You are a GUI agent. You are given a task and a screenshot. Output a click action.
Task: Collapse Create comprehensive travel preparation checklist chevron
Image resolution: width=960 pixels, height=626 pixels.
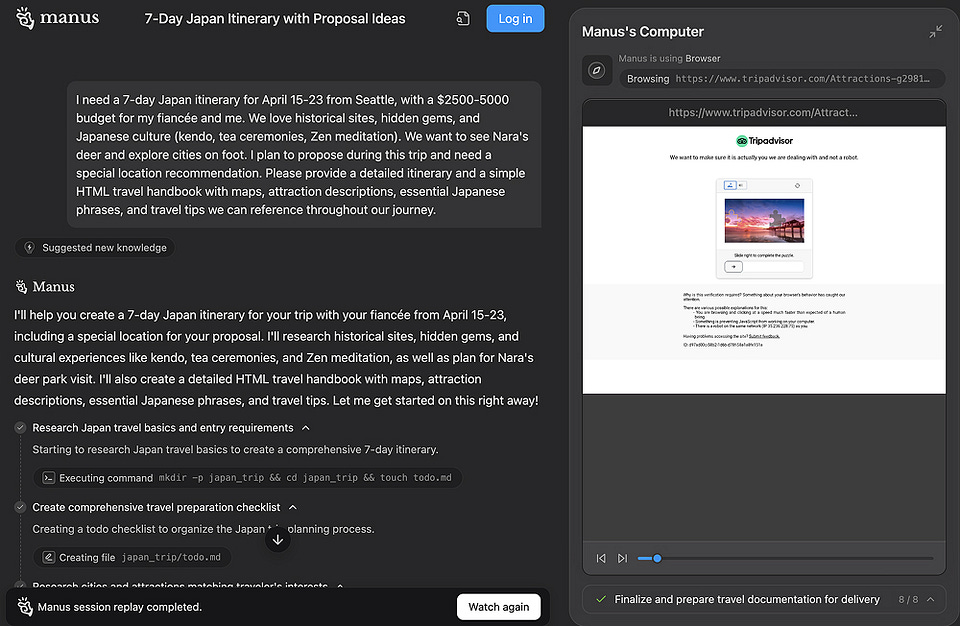293,507
